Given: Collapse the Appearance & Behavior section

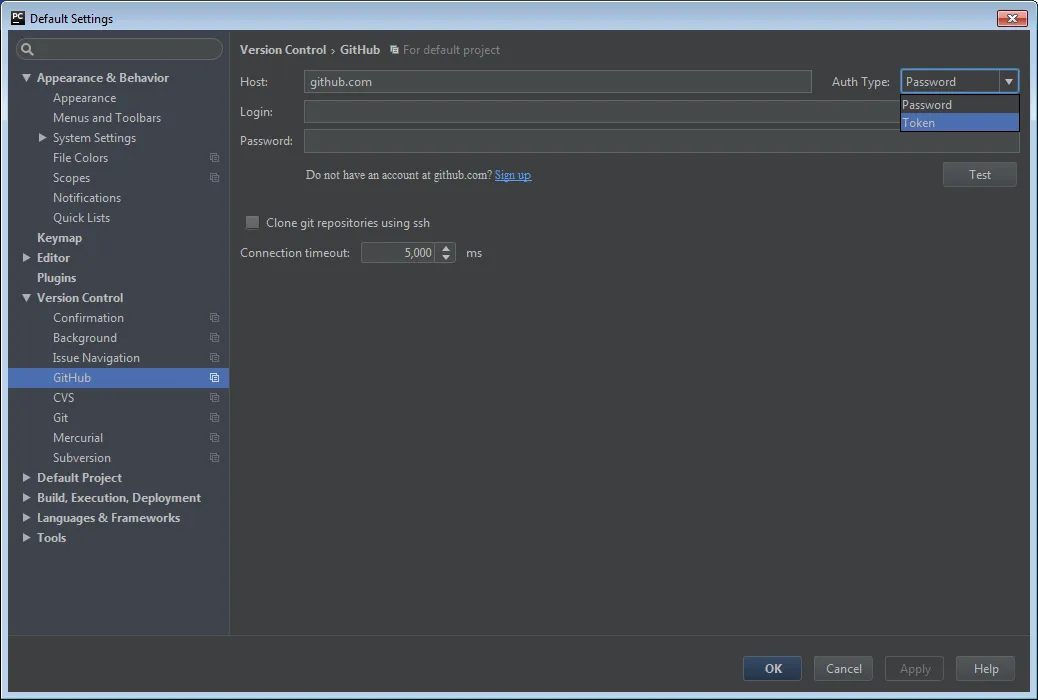Looking at the screenshot, I should [26, 77].
